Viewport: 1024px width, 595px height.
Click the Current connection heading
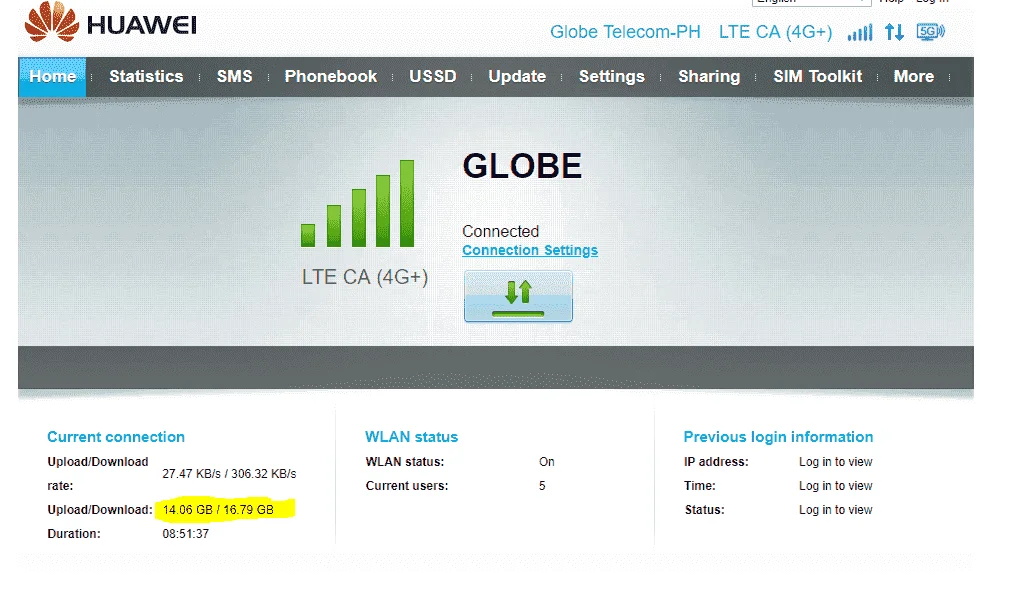(x=116, y=437)
